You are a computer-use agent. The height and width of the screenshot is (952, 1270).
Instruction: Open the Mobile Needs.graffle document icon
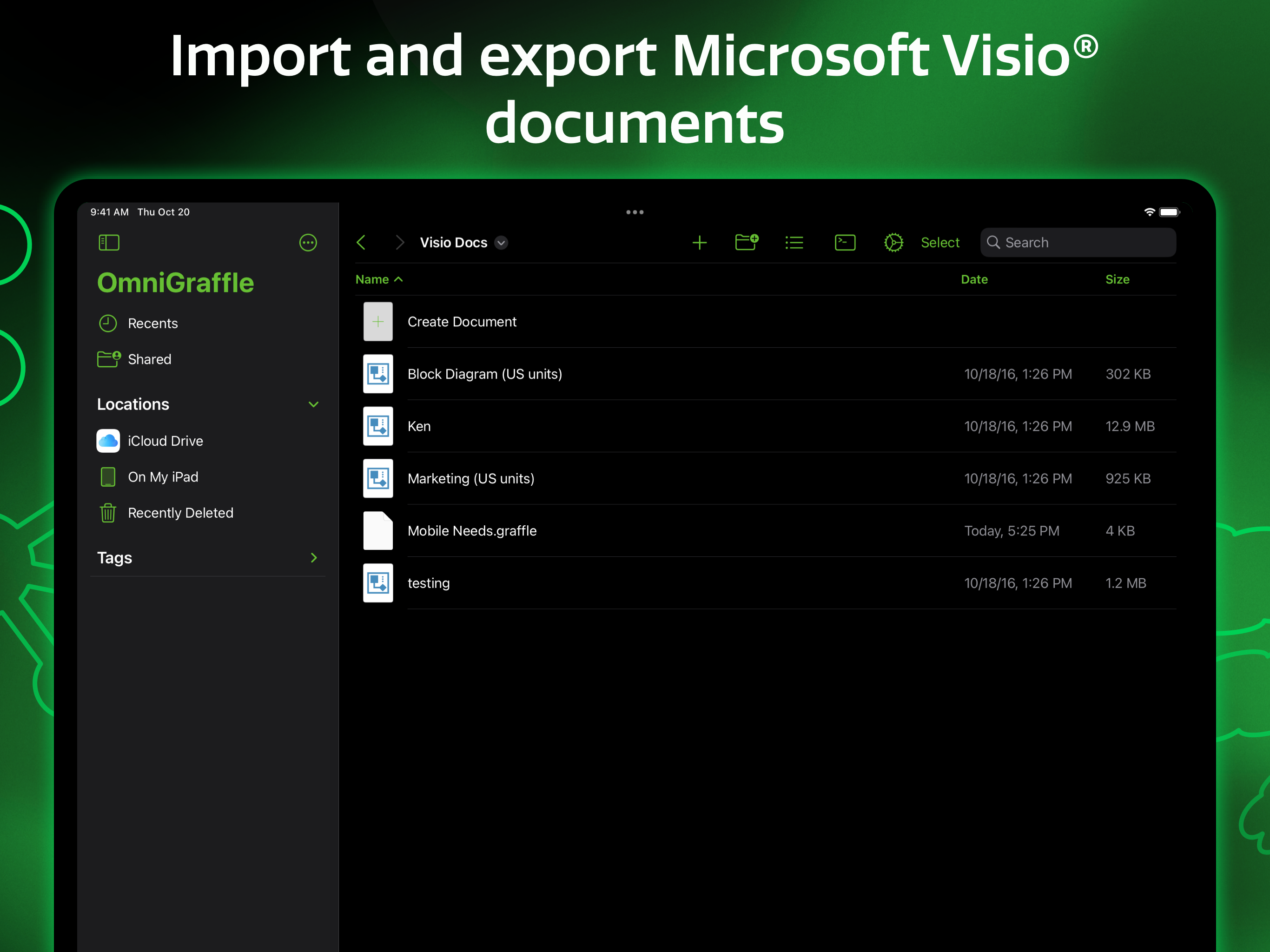378,530
